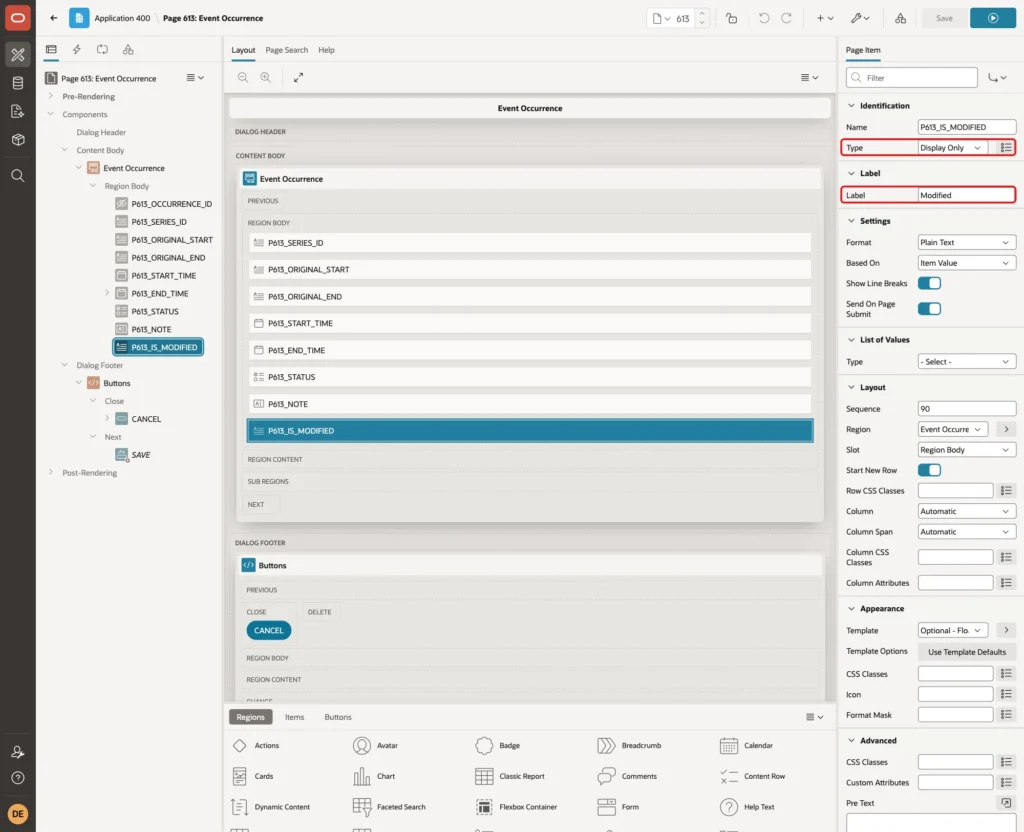The width and height of the screenshot is (1024, 832).
Task: Open the App Builder icon in sidebar
Action: (x=18, y=55)
